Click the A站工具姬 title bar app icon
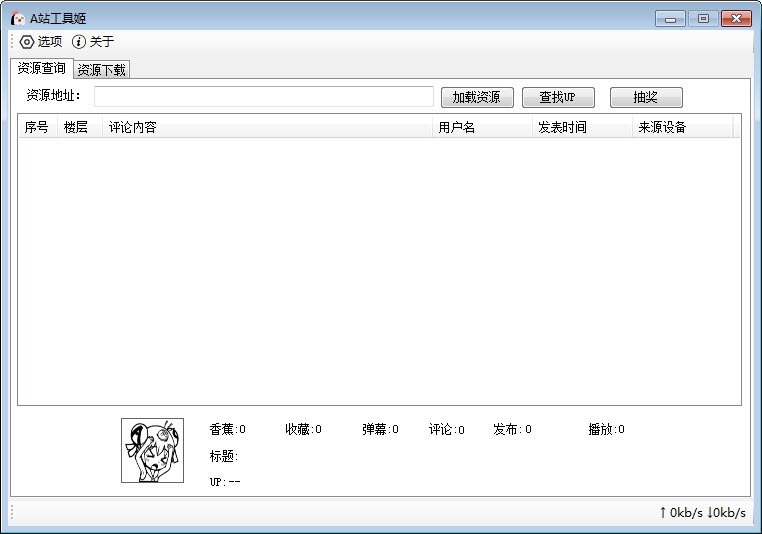 point(17,18)
